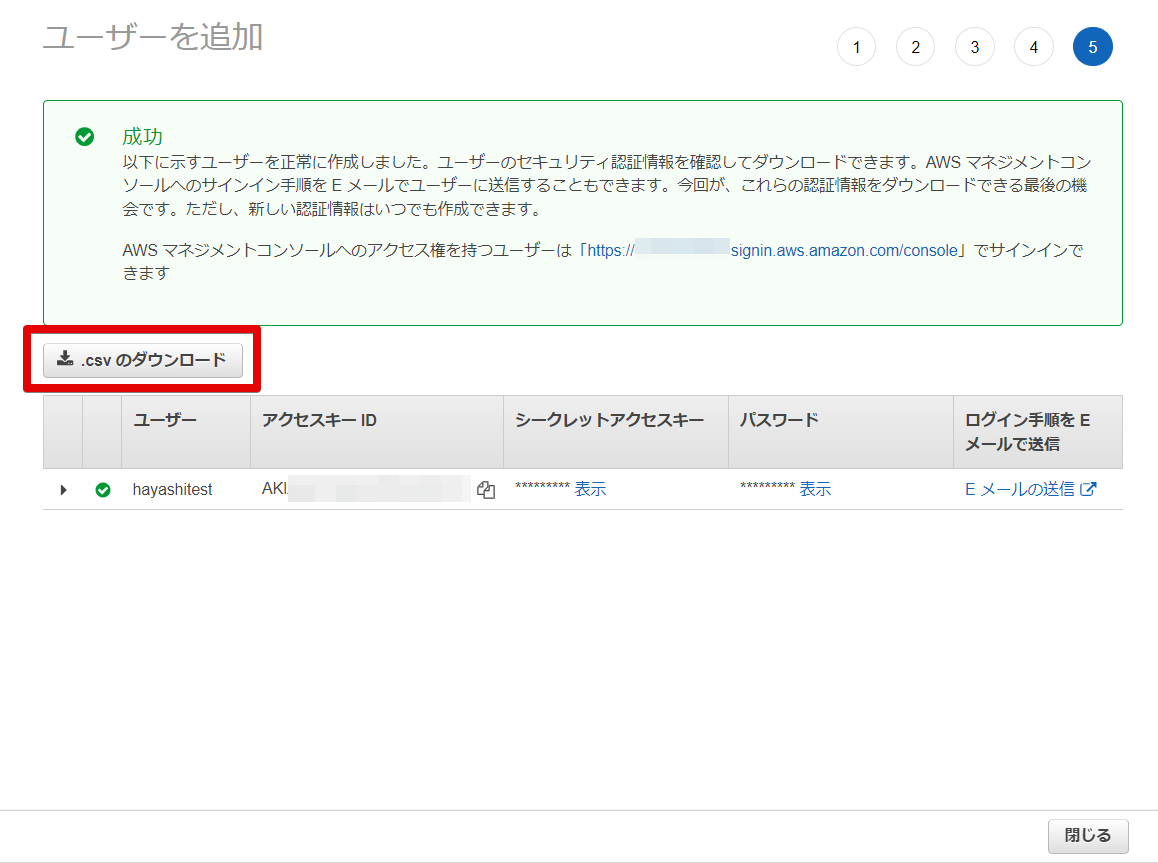Viewport: 1158px width, 863px height.
Task: Download the credentials .csv file
Action: [x=142, y=360]
